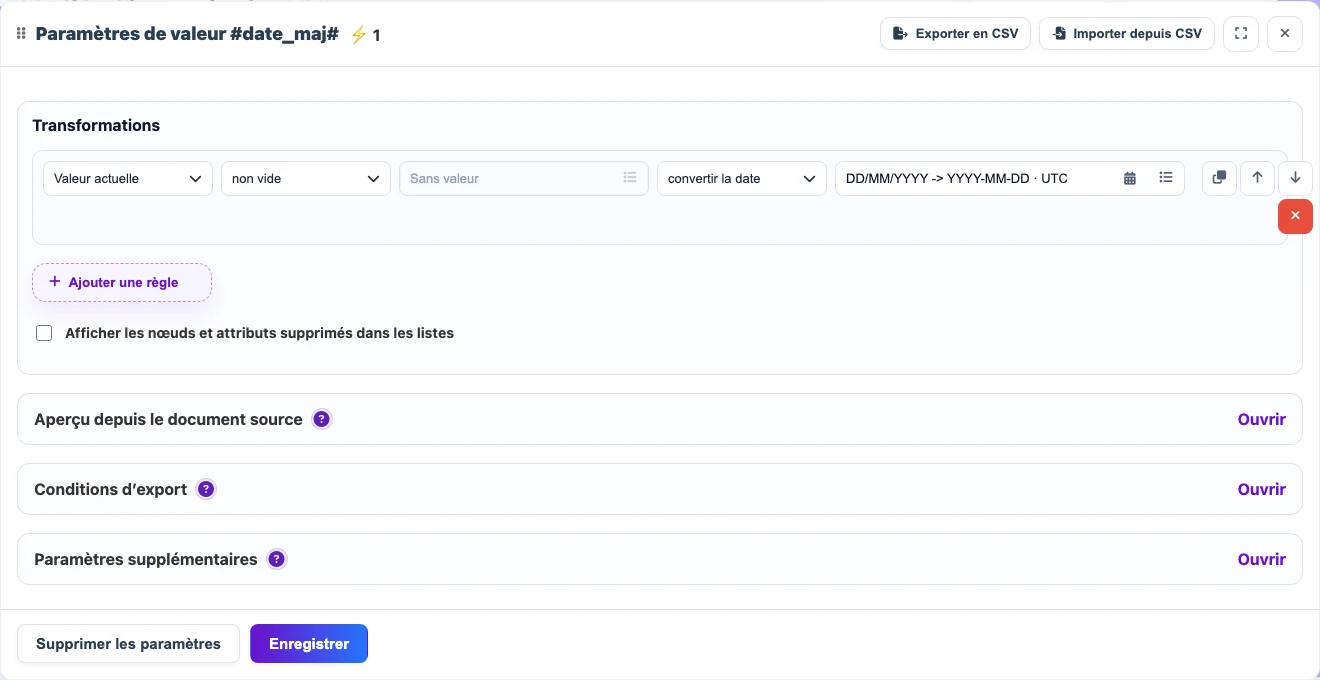1320x680 pixels.
Task: Move the rule down with arrow
Action: (1295, 178)
